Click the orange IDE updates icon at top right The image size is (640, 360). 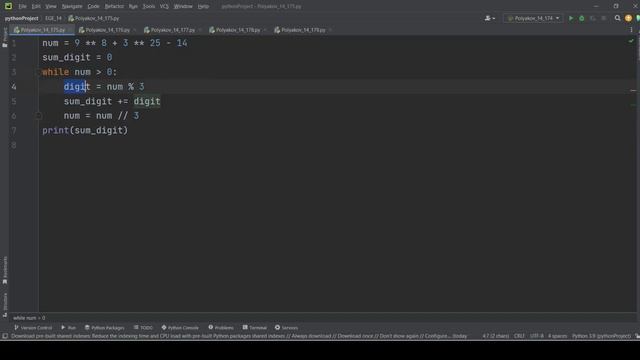(628, 18)
